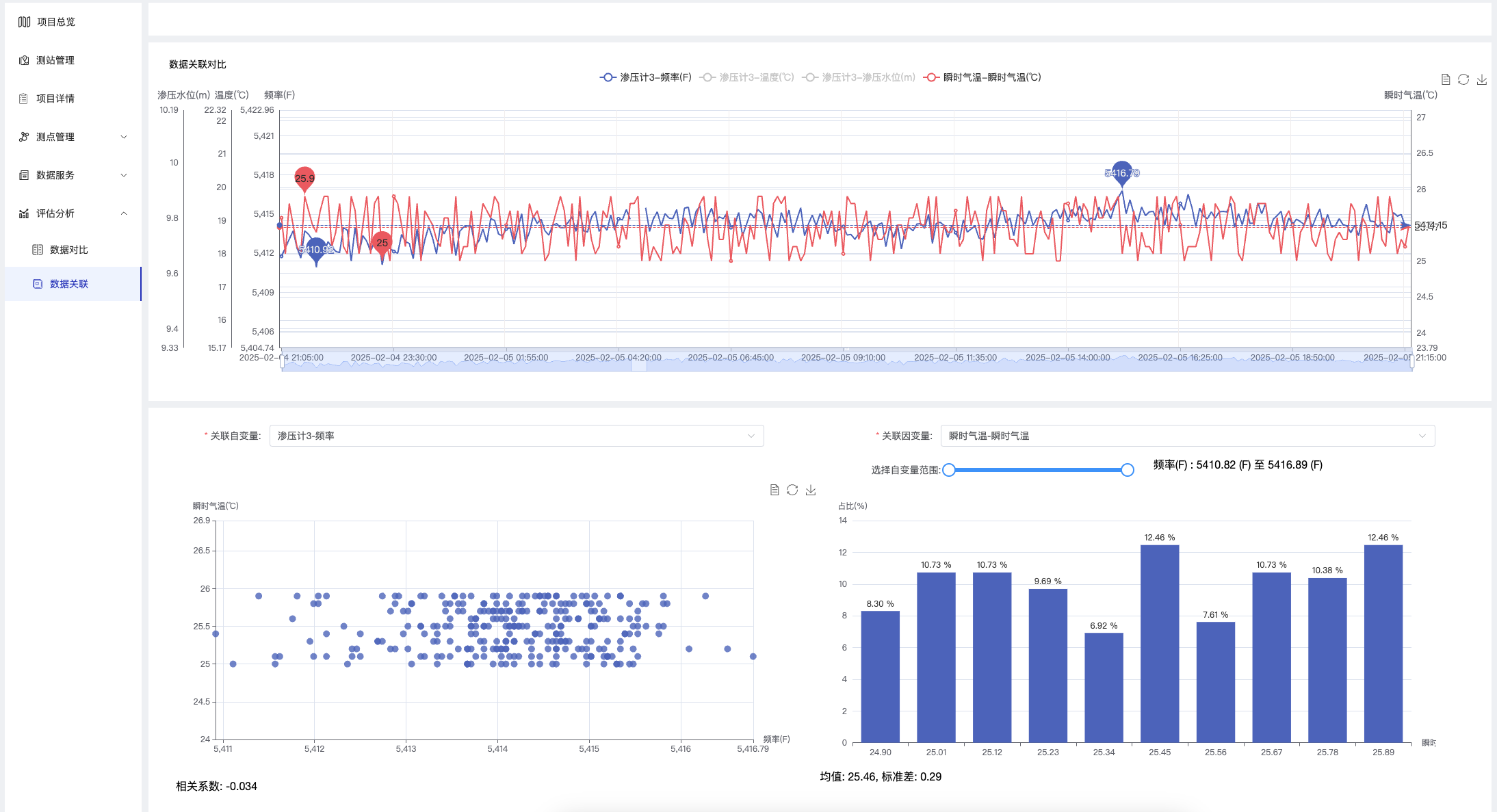This screenshot has width=1497, height=812.
Task: Click right handle of 自变量范围 slider
Action: click(1128, 470)
